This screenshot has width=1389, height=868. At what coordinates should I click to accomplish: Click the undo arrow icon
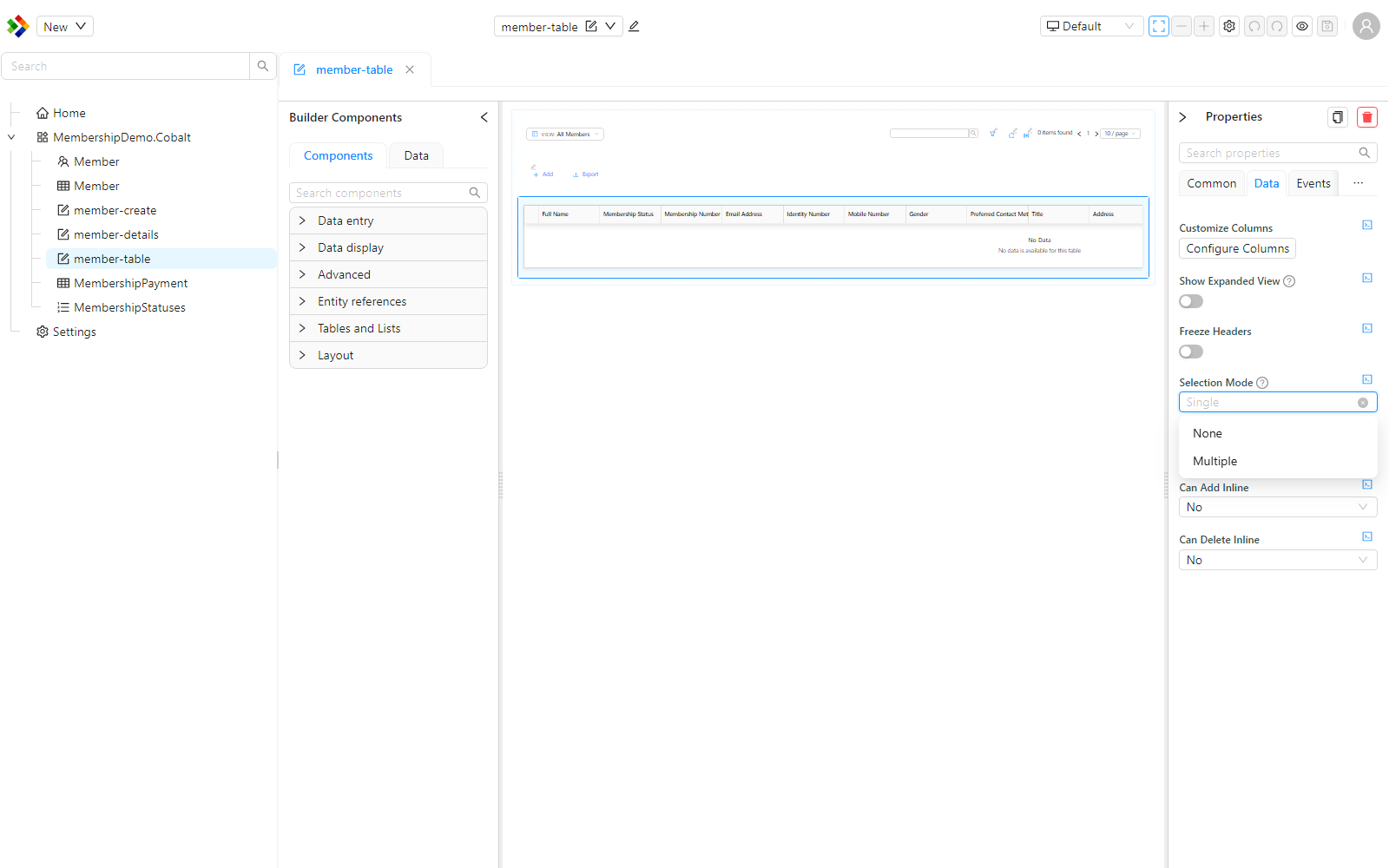[x=1254, y=26]
